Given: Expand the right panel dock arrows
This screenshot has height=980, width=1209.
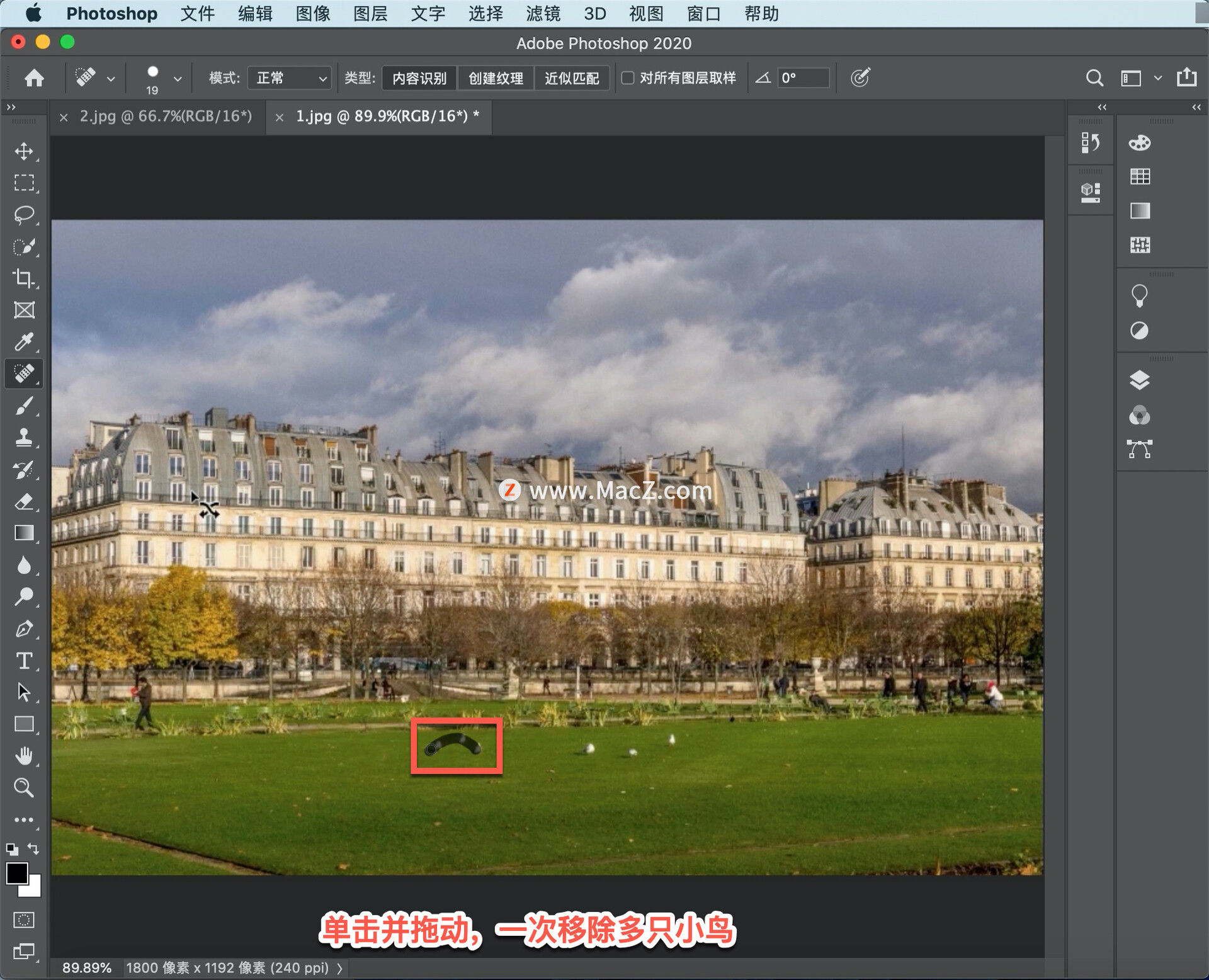Looking at the screenshot, I should 1196,108.
